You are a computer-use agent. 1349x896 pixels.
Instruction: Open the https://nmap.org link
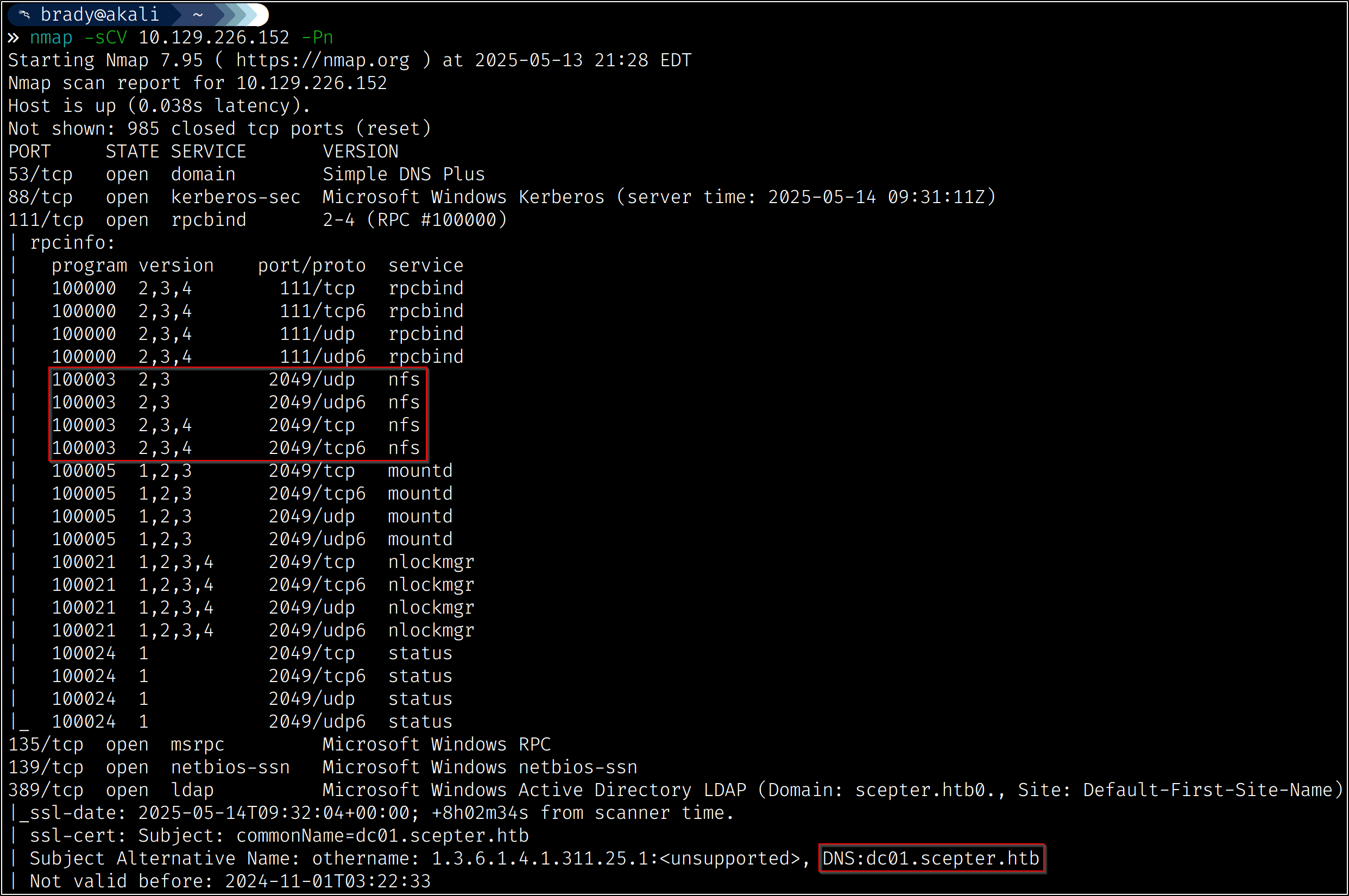[323, 61]
